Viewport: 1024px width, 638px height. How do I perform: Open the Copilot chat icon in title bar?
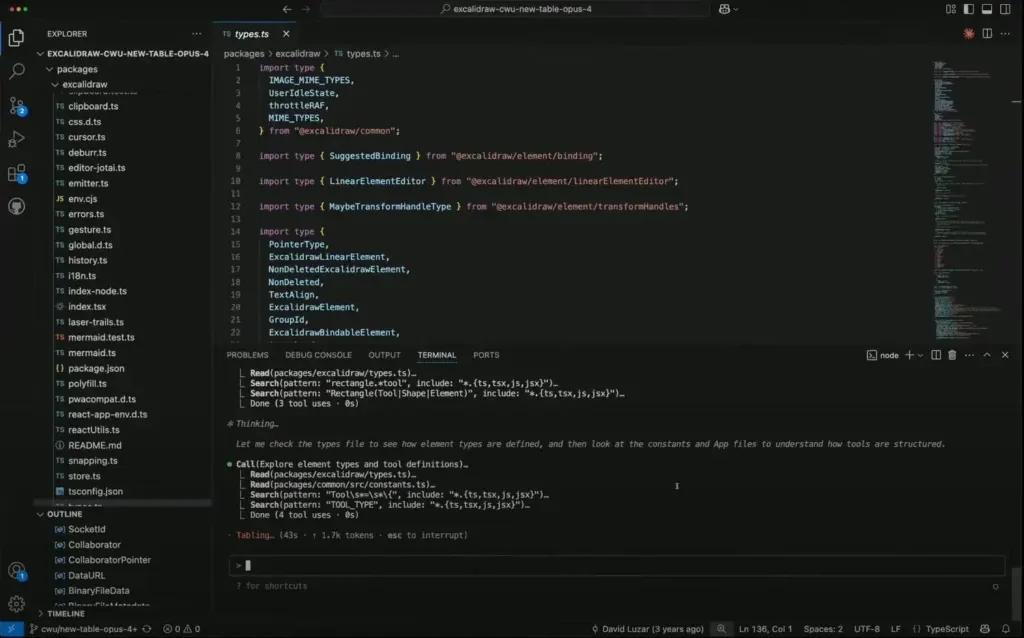(x=724, y=9)
